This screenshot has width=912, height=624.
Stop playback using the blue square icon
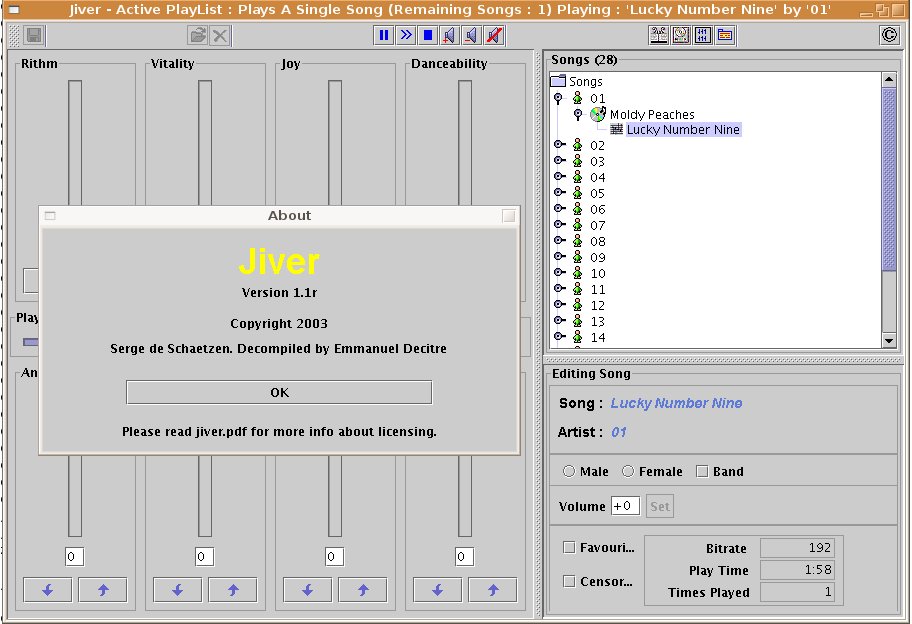pyautogui.click(x=427, y=36)
